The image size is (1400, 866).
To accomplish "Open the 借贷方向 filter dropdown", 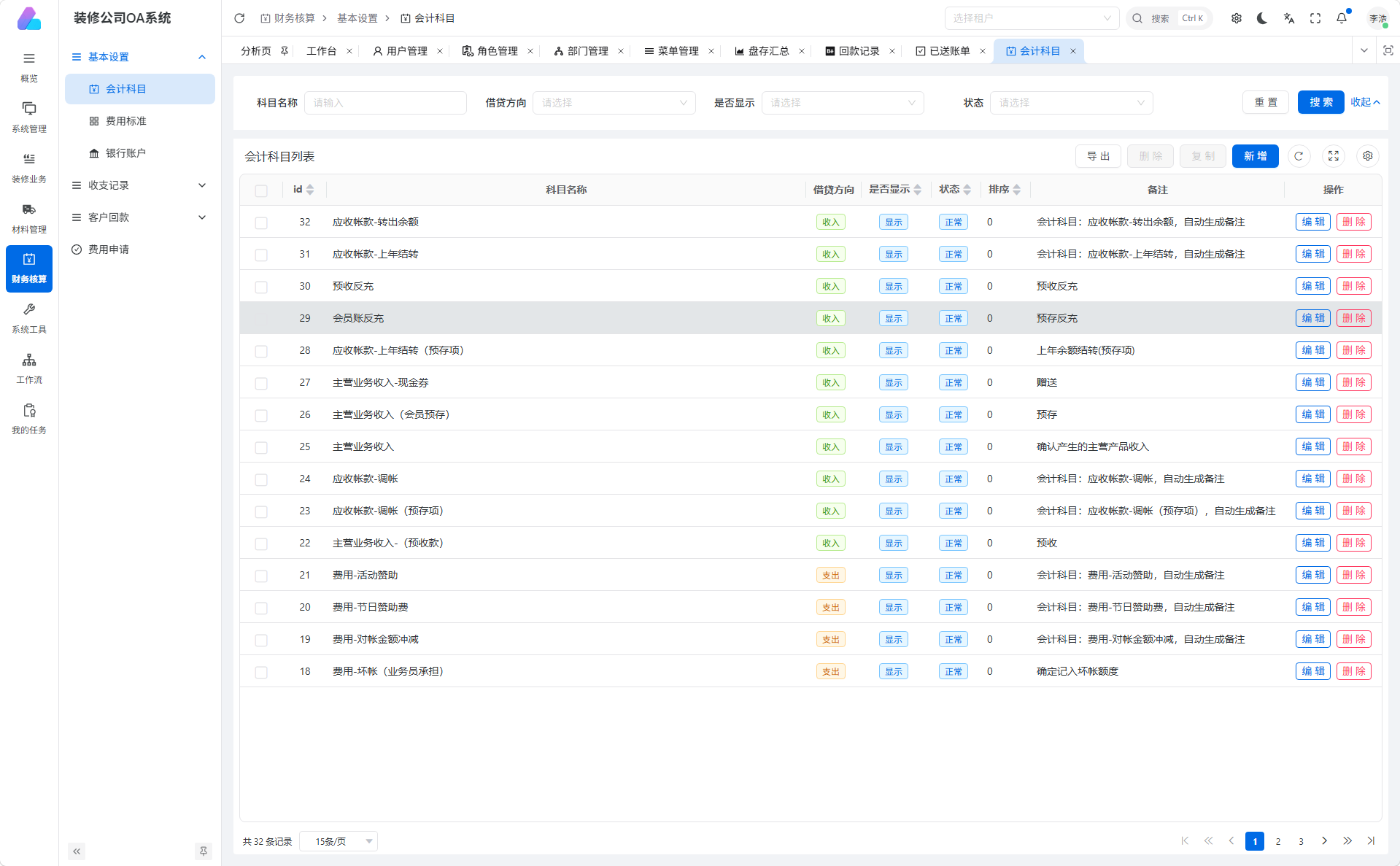I will [614, 103].
